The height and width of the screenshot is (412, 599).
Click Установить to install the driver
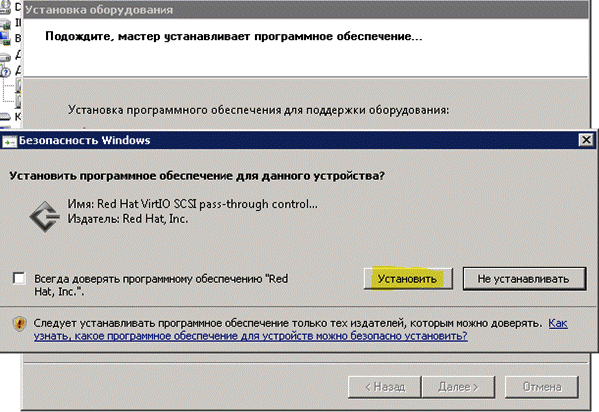tap(408, 279)
